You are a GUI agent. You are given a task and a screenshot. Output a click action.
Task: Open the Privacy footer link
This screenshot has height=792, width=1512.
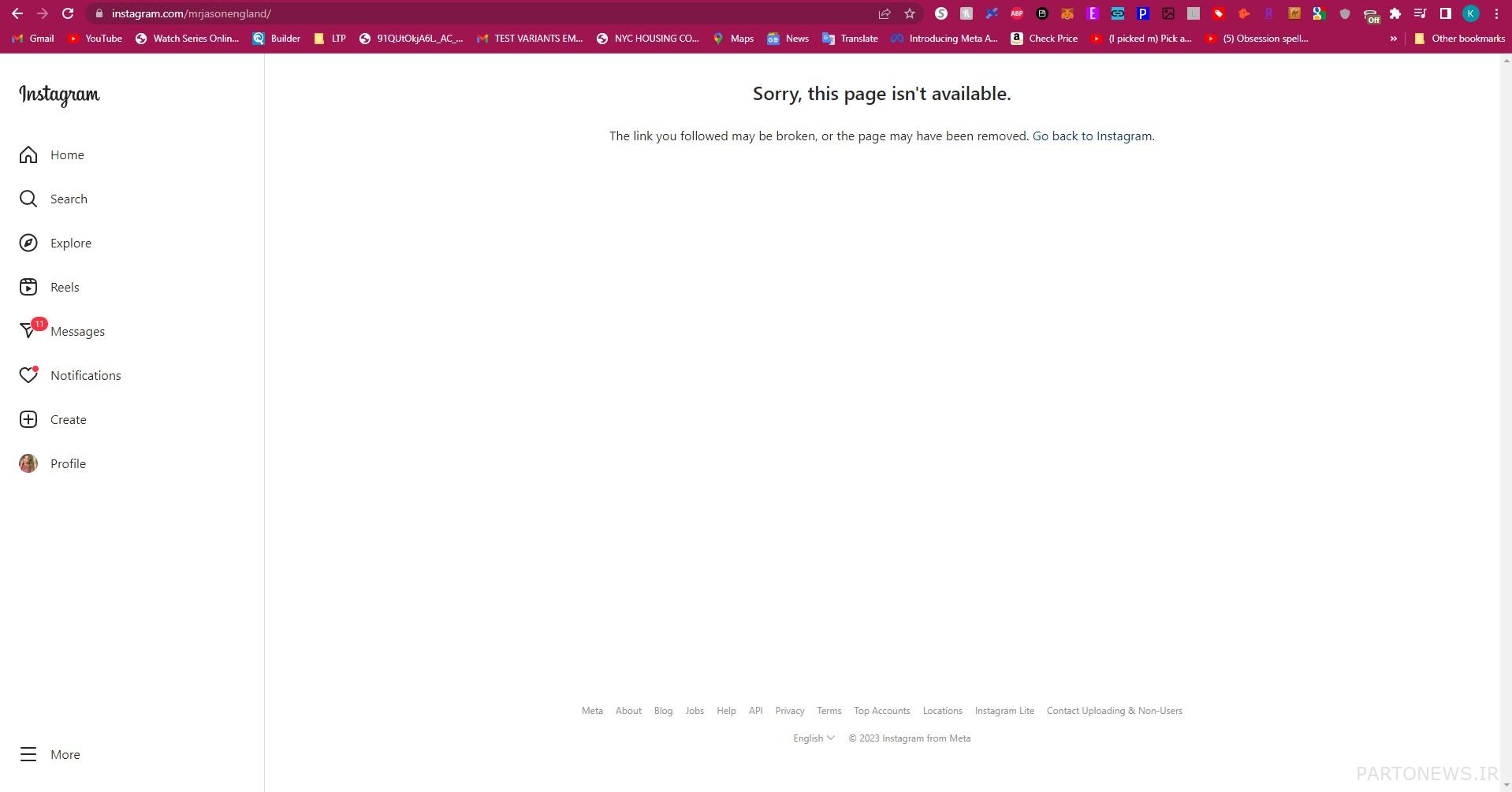click(x=790, y=711)
